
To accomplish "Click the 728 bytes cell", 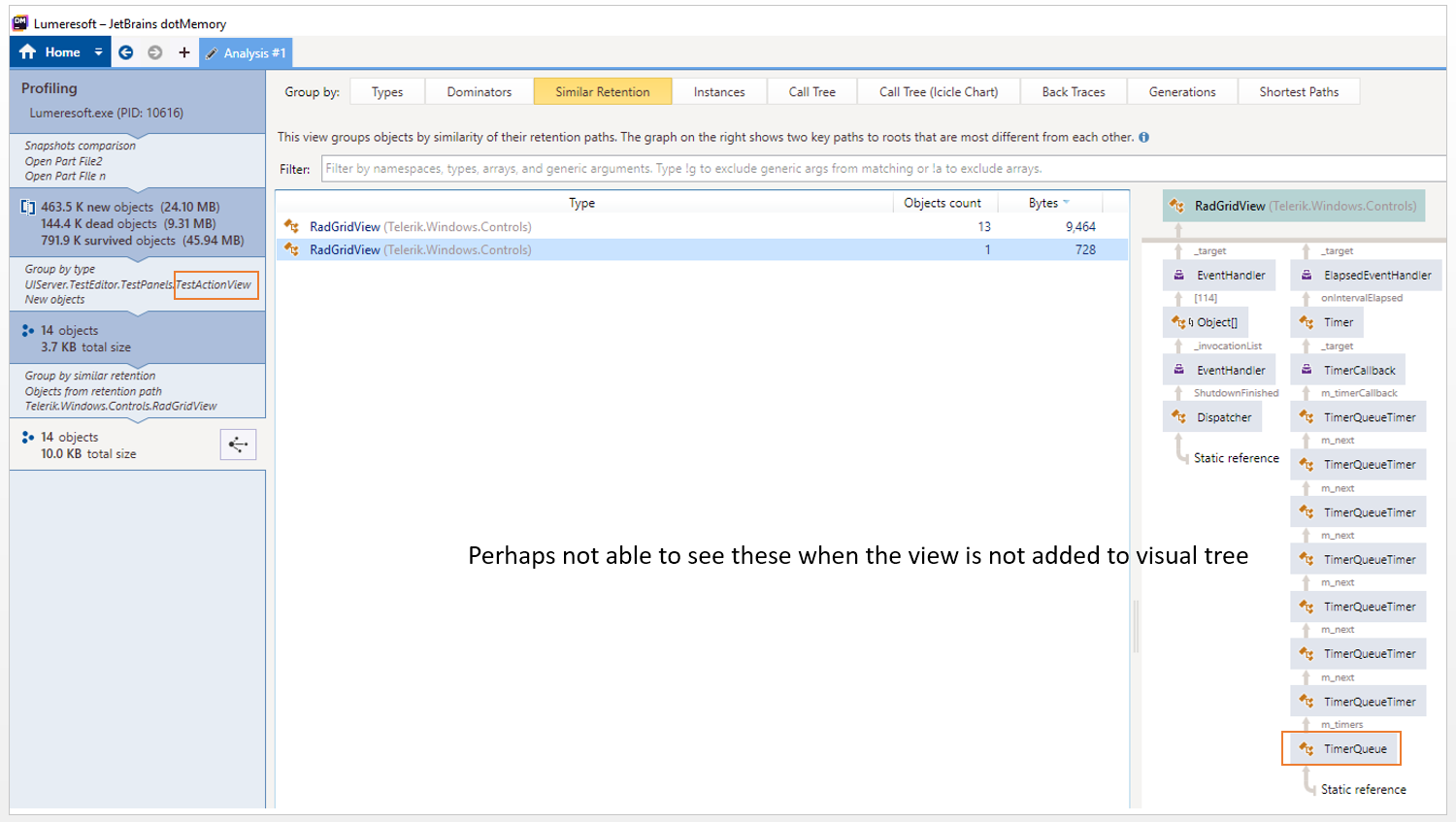I will point(1085,249).
